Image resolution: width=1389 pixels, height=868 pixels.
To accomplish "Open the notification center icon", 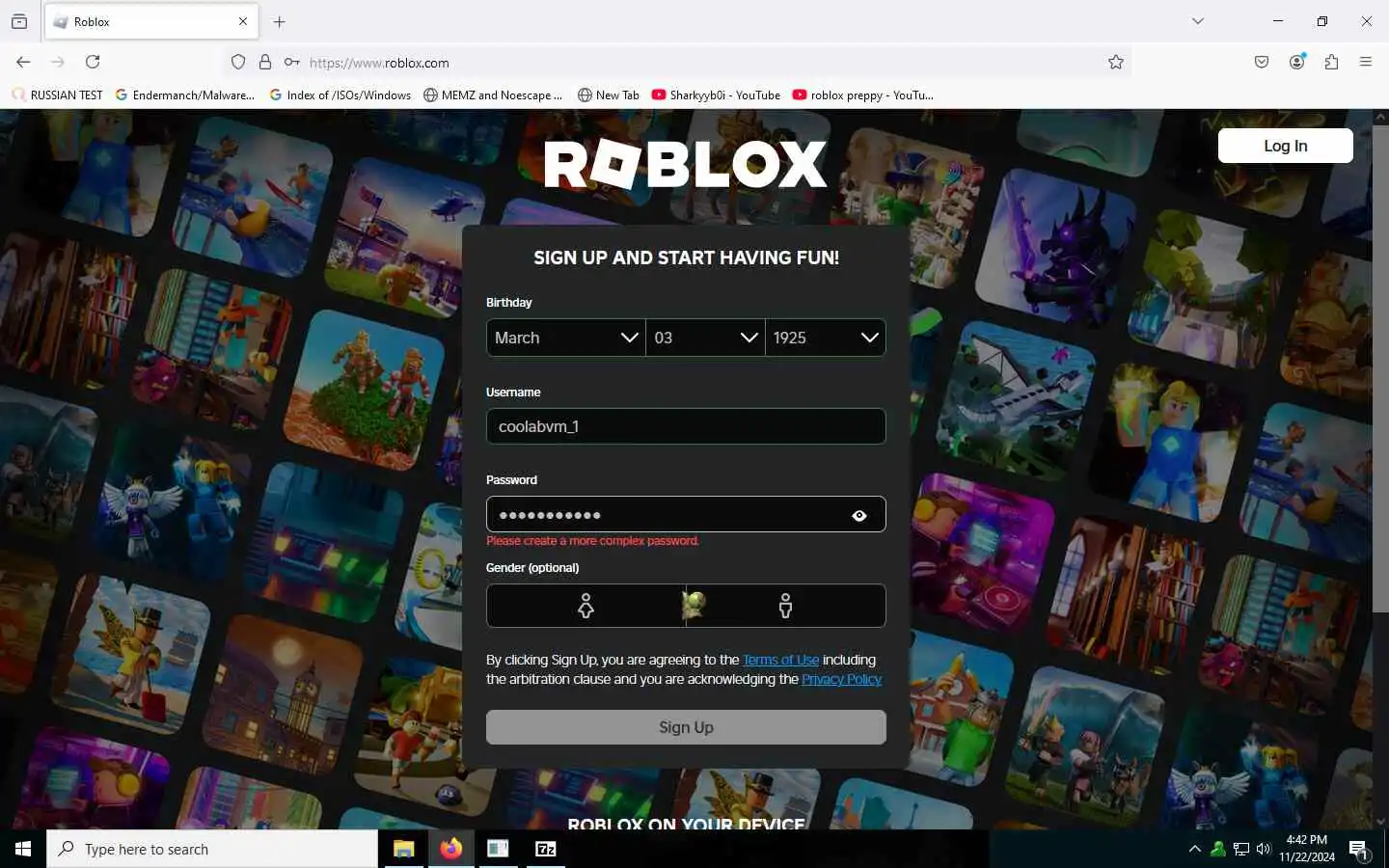I will click(x=1359, y=850).
